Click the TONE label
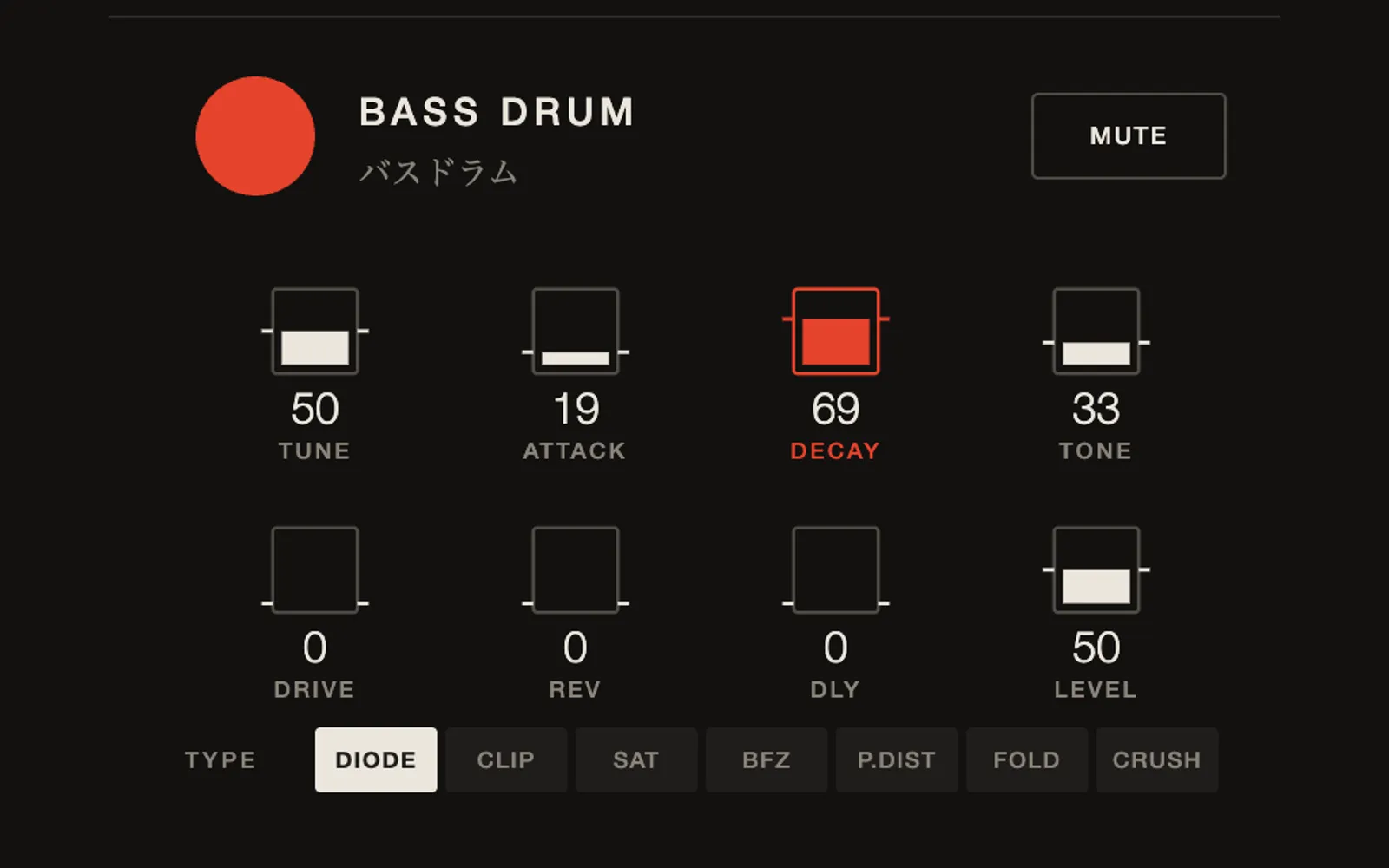 tap(1096, 451)
